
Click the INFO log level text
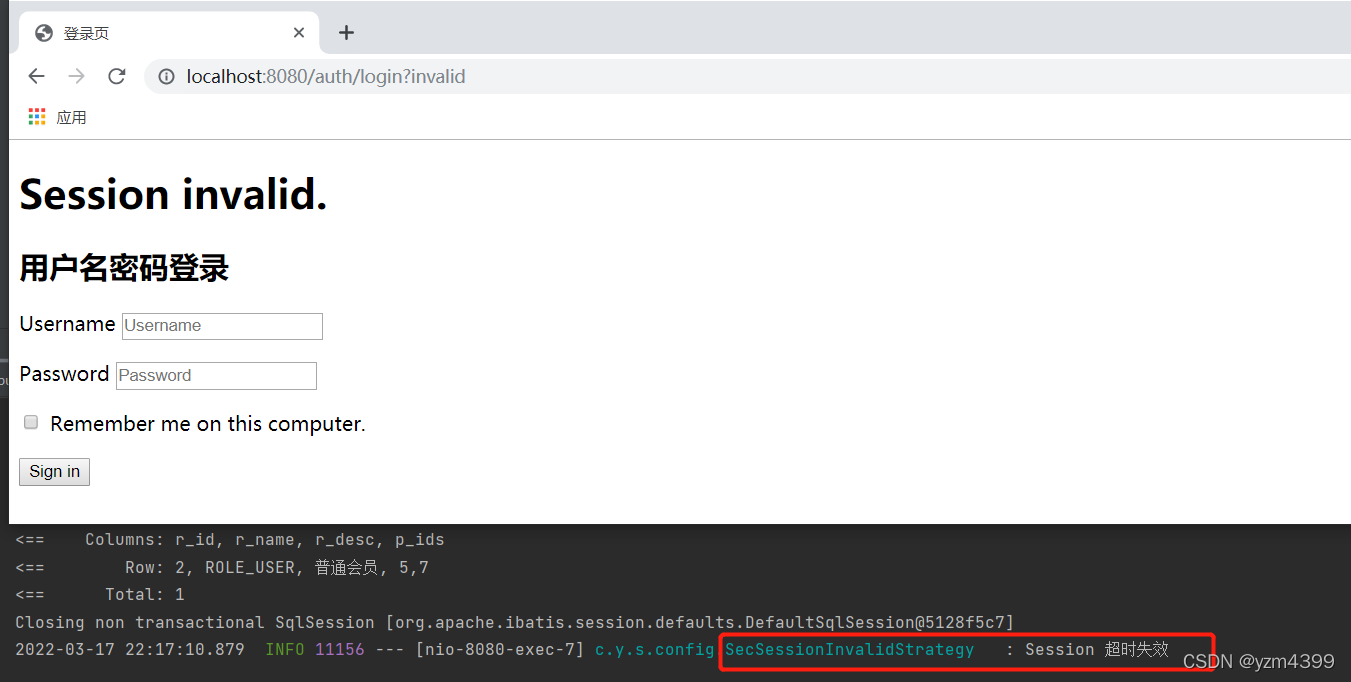[285, 650]
